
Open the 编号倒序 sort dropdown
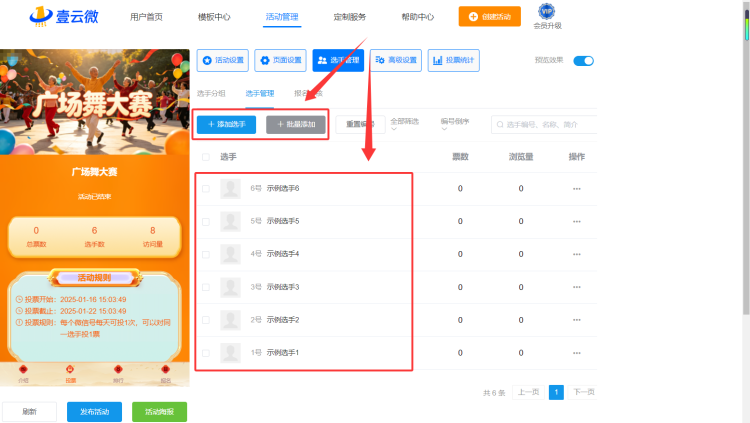pos(455,124)
